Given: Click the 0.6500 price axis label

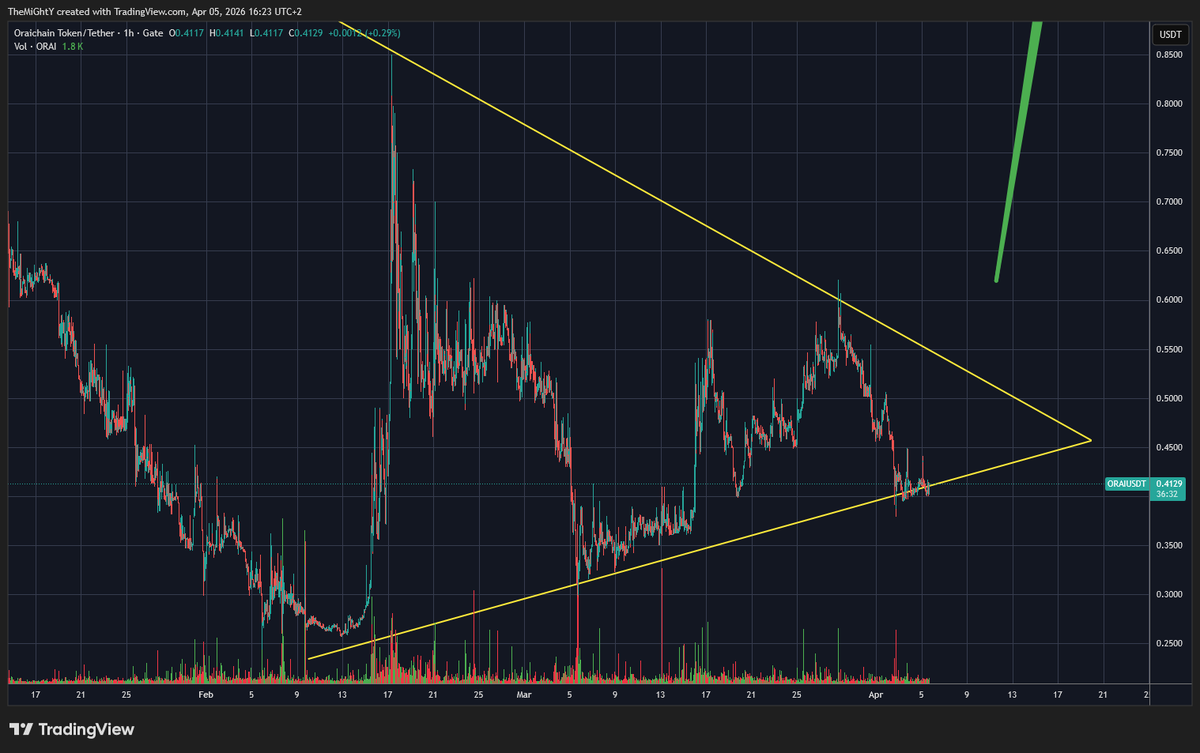Looking at the screenshot, I should click(x=1170, y=251).
